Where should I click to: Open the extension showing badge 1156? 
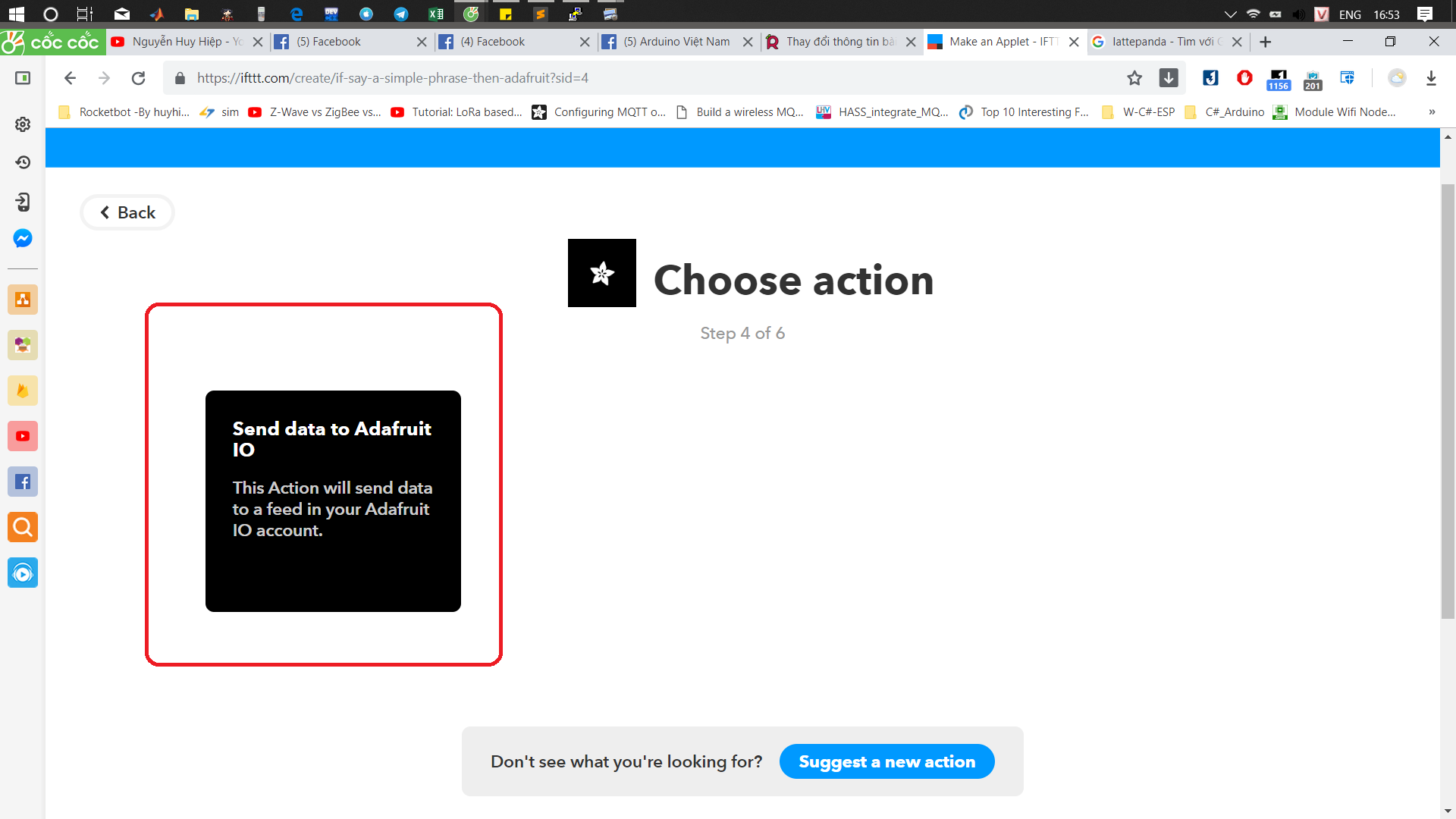point(1279,79)
